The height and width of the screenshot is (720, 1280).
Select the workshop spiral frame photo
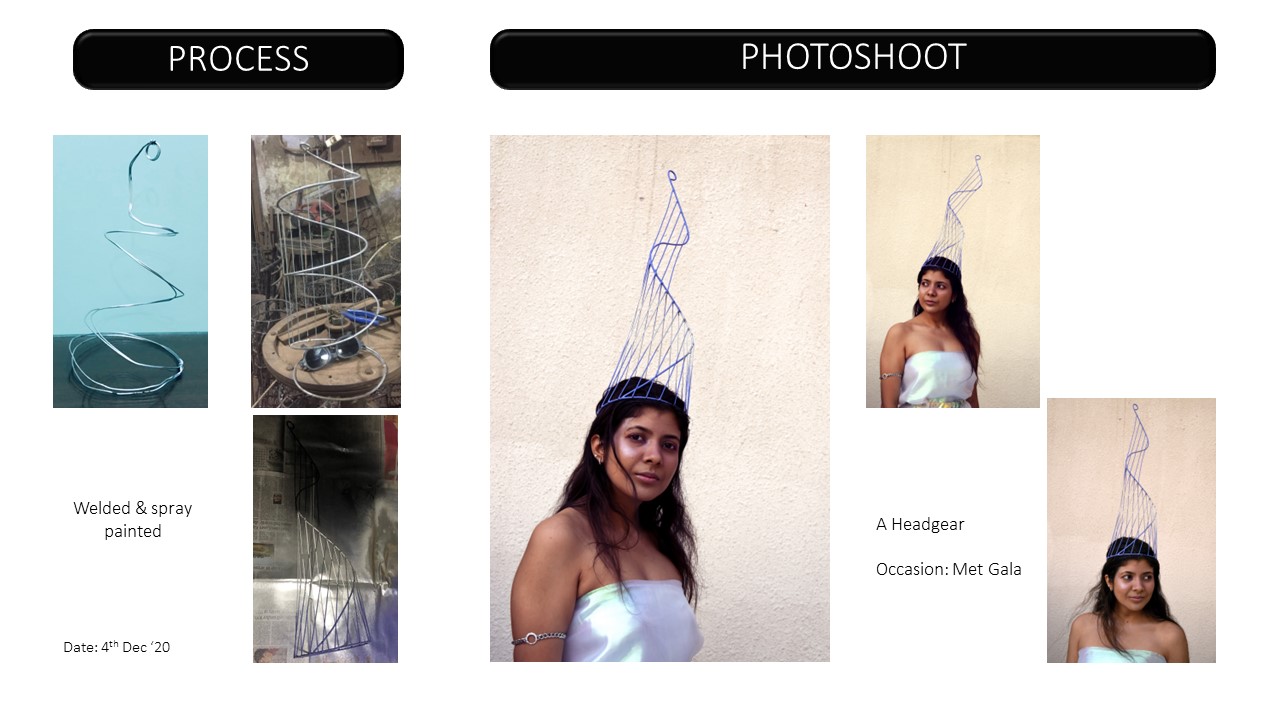click(x=326, y=271)
